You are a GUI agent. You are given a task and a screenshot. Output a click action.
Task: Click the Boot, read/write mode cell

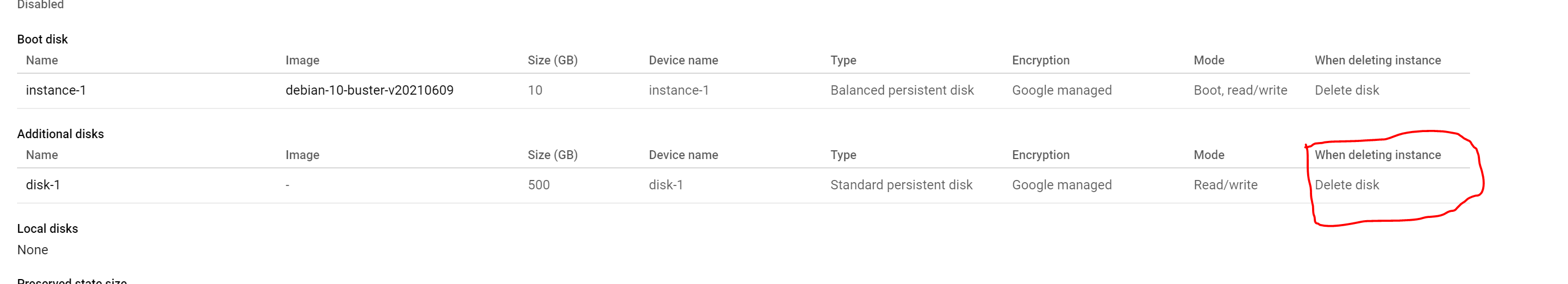[x=1240, y=91]
